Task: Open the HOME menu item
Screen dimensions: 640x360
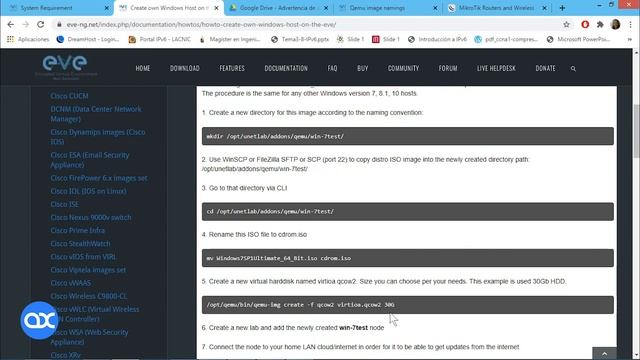Action: 143,69
